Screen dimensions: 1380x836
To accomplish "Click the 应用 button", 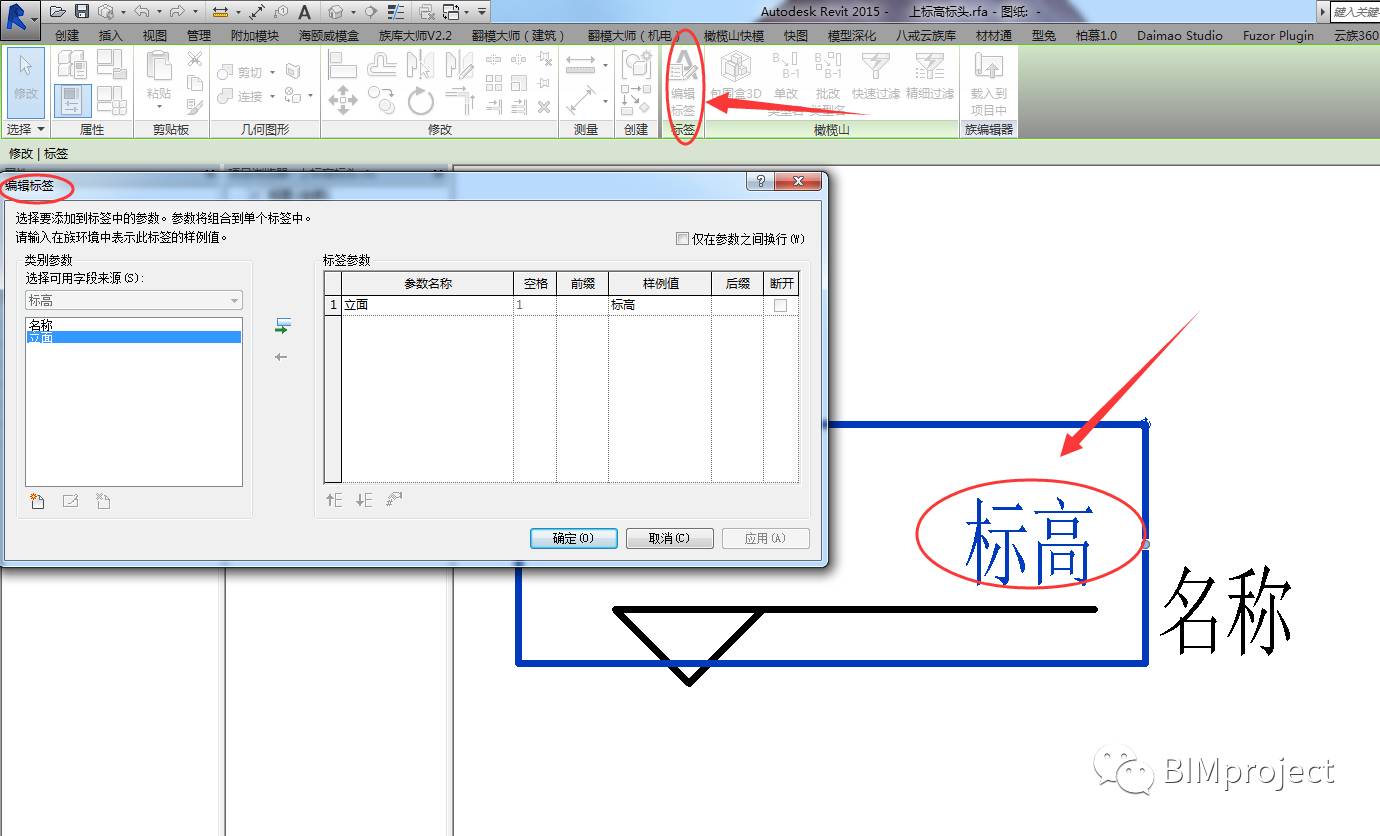I will [765, 538].
